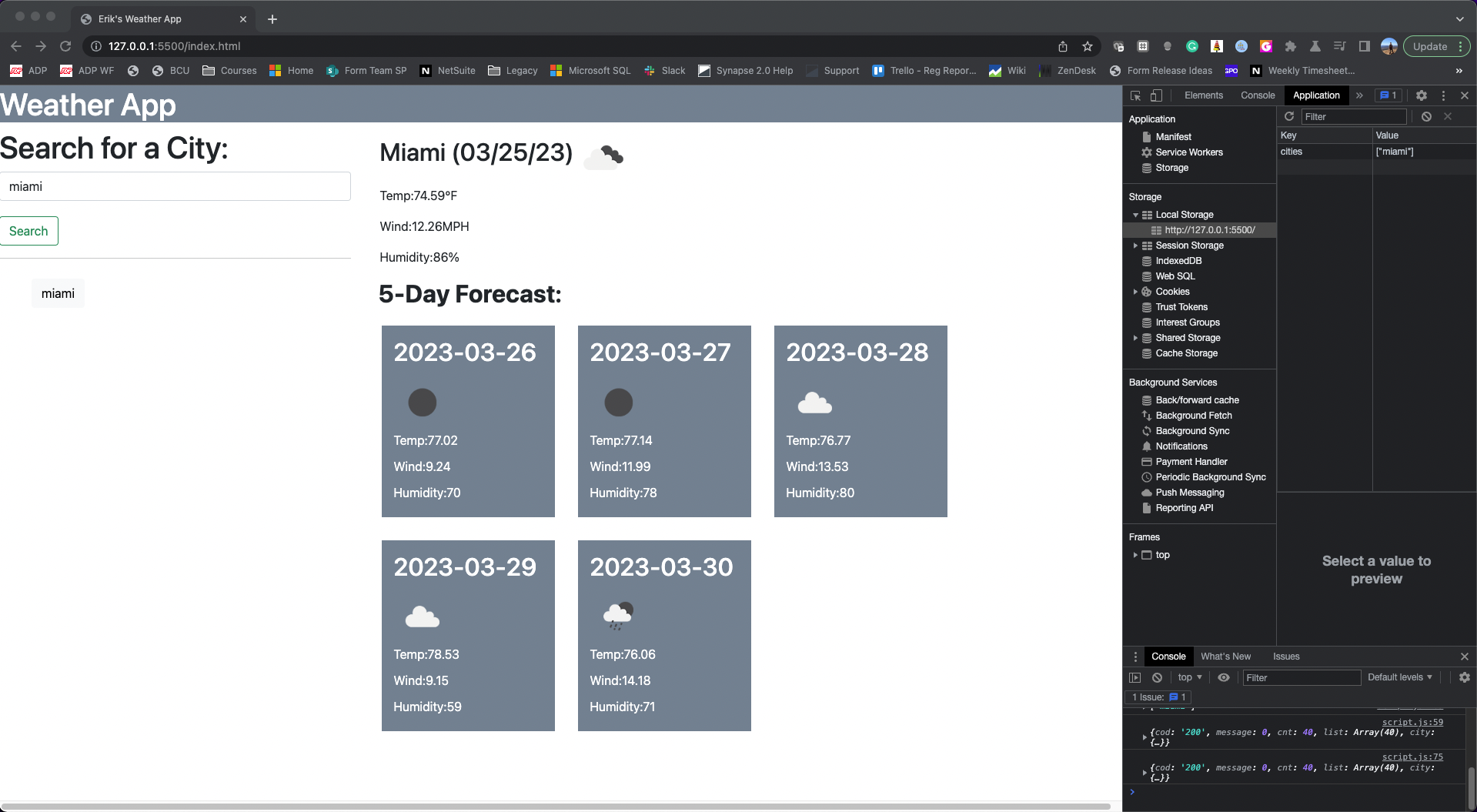Open the browser extensions puzzle icon
The image size is (1477, 812).
pos(1291,46)
